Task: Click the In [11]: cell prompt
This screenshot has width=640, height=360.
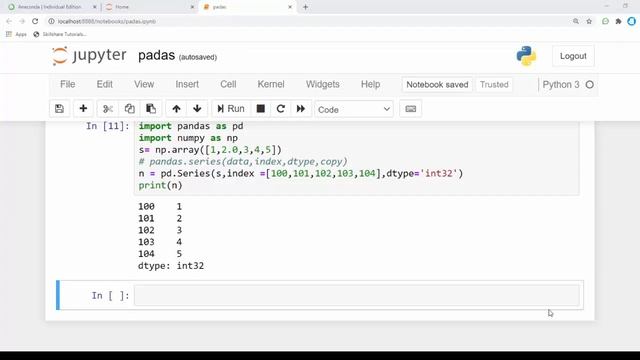Action: [x=108, y=126]
